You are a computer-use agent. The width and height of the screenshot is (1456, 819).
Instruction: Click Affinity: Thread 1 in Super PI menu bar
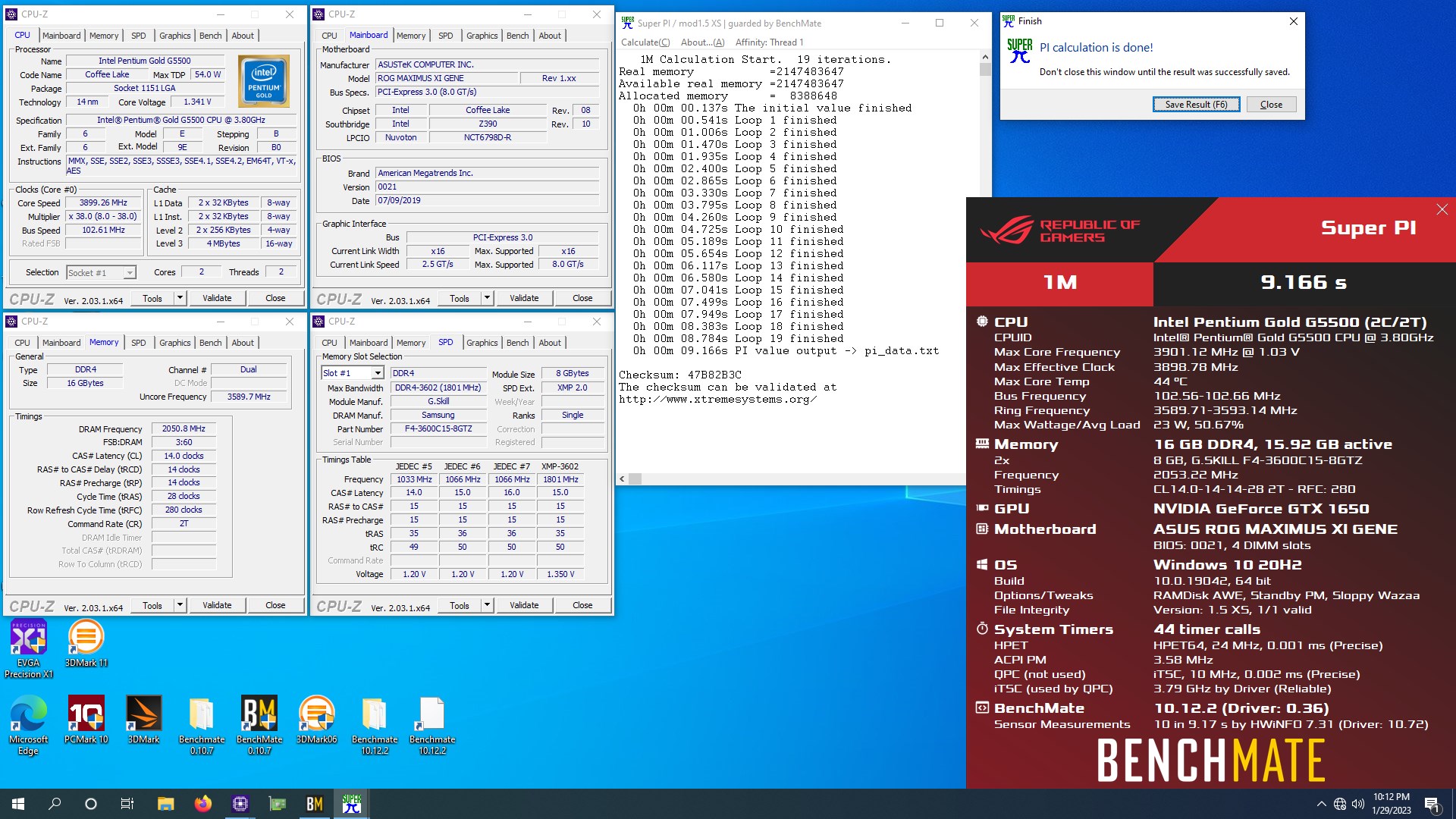click(x=769, y=42)
